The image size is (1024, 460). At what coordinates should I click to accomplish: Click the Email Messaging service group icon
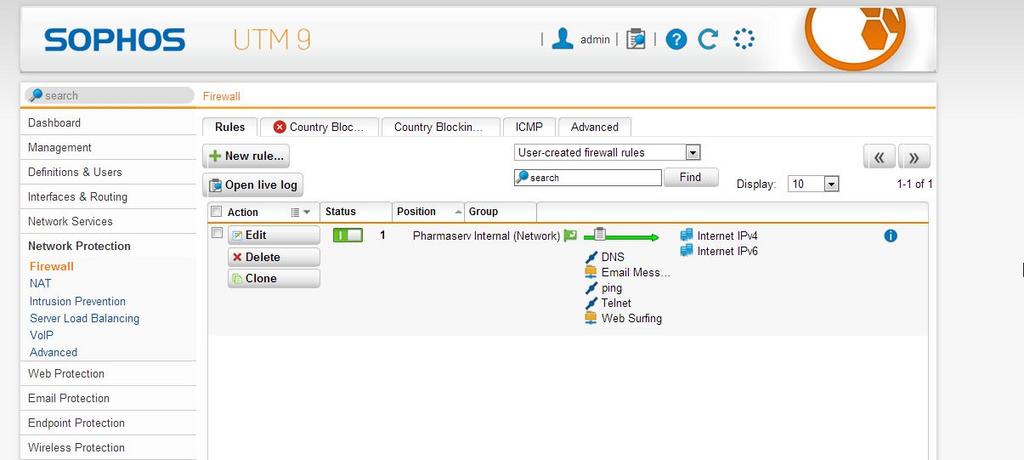point(591,272)
